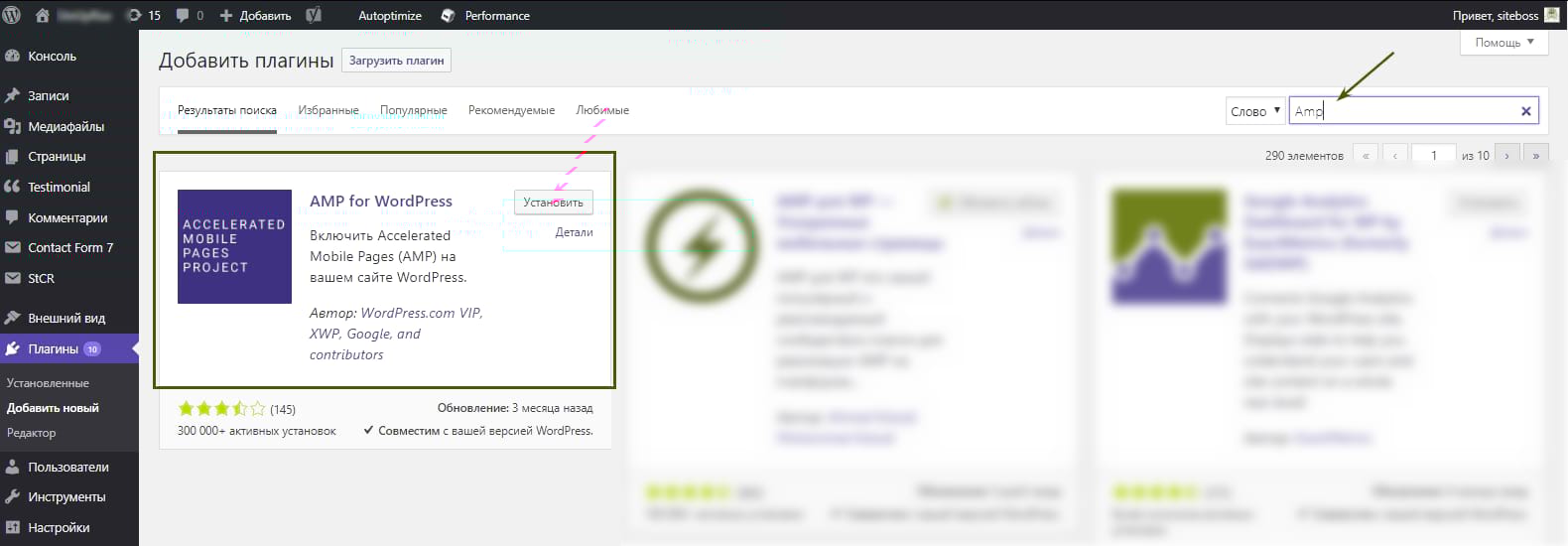
Task: Expand the Помощь help dropdown
Action: coord(1504,42)
